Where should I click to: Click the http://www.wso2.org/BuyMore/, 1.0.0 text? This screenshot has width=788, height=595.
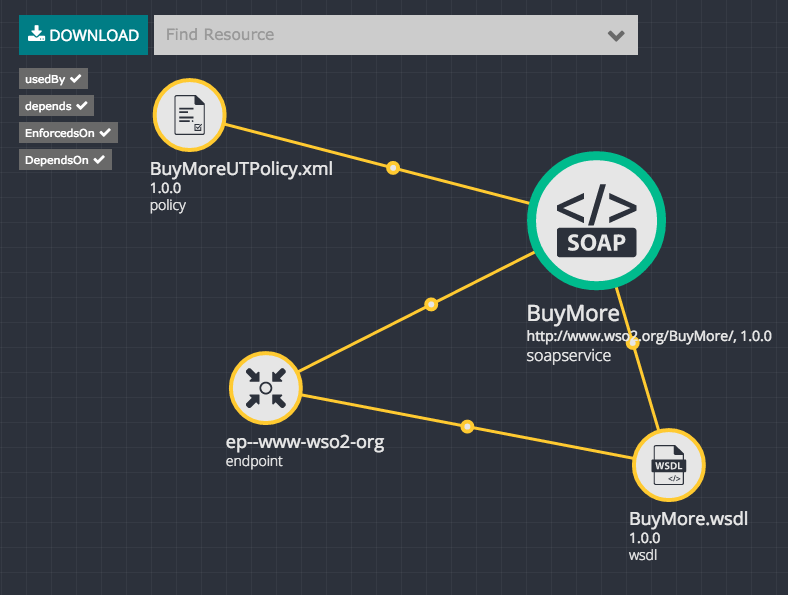click(649, 336)
